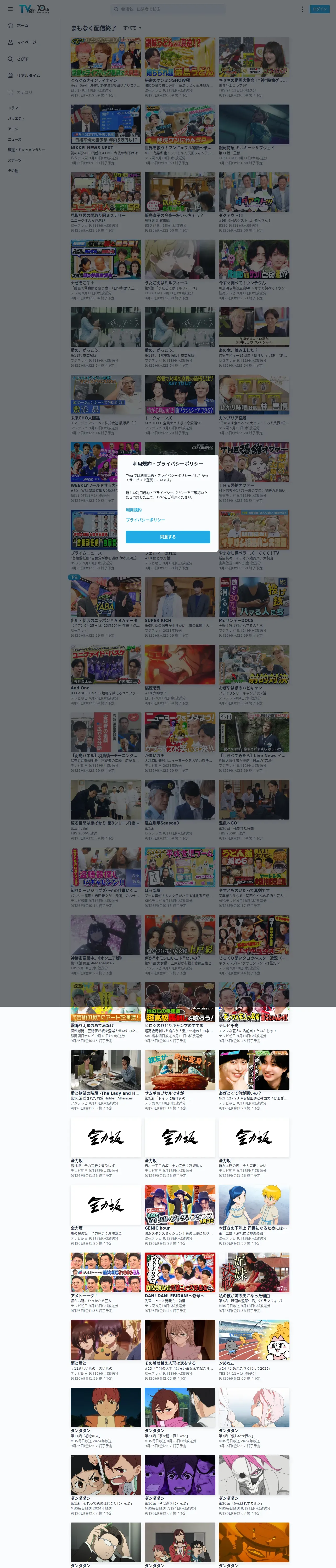Click the TVer 10th logo
Screen dimensions: 336x1568
click(34, 9)
